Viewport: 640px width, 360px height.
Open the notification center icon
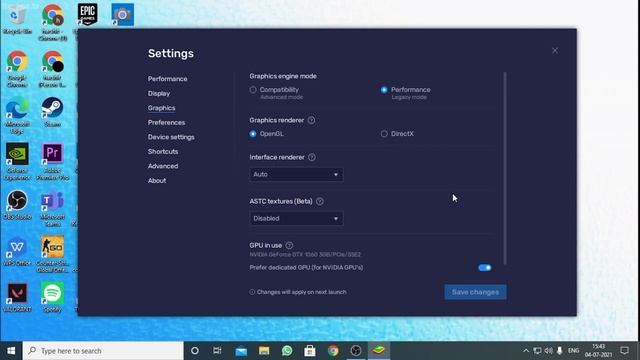pos(624,351)
